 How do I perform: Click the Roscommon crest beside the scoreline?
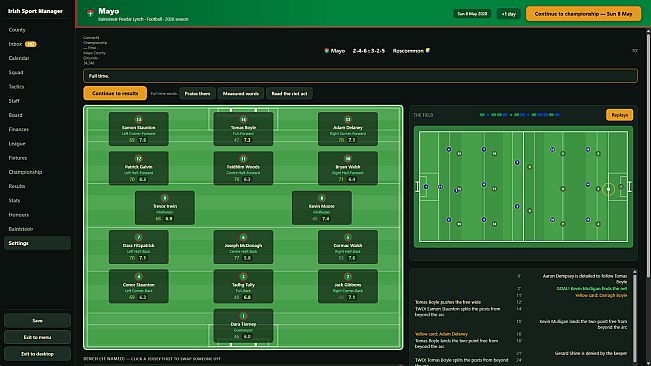428,51
